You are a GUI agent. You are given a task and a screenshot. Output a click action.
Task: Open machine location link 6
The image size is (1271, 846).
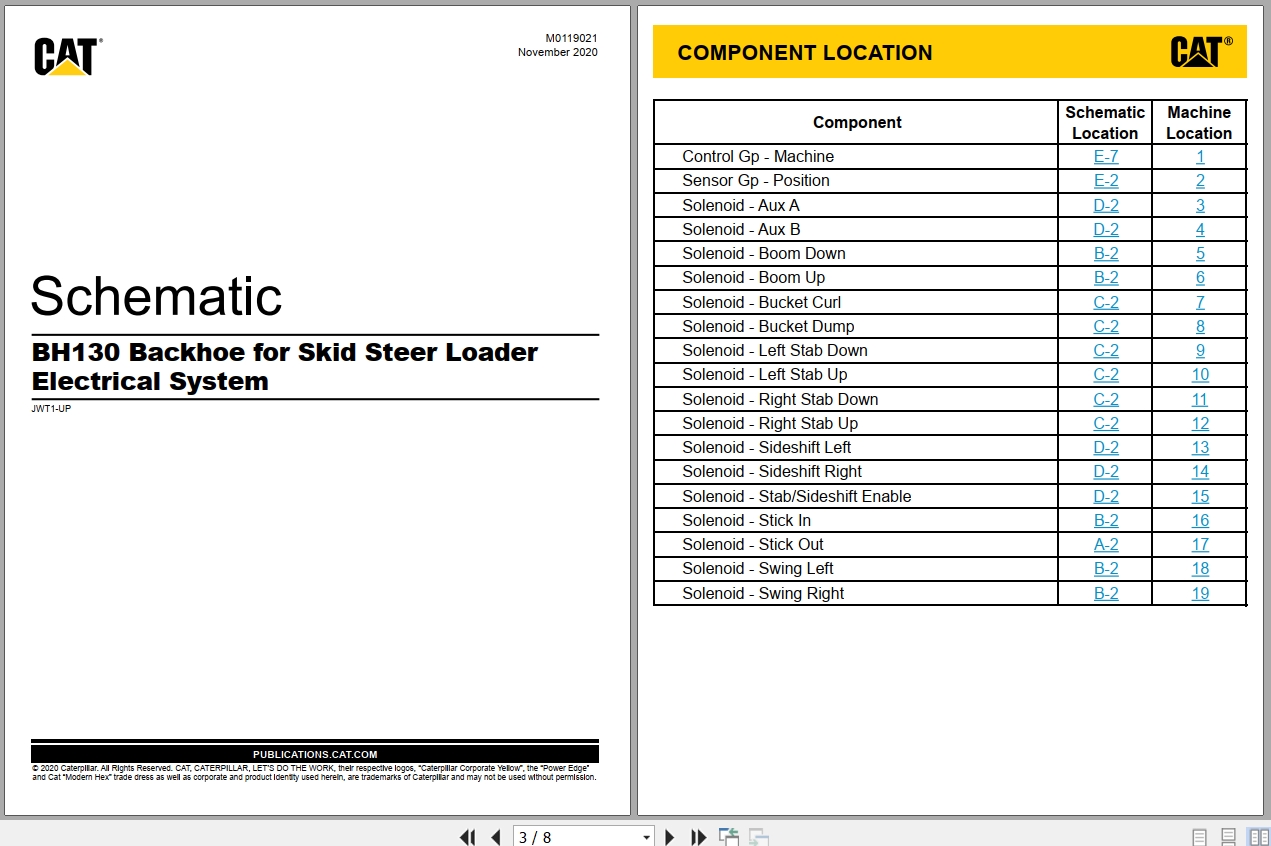point(1200,277)
